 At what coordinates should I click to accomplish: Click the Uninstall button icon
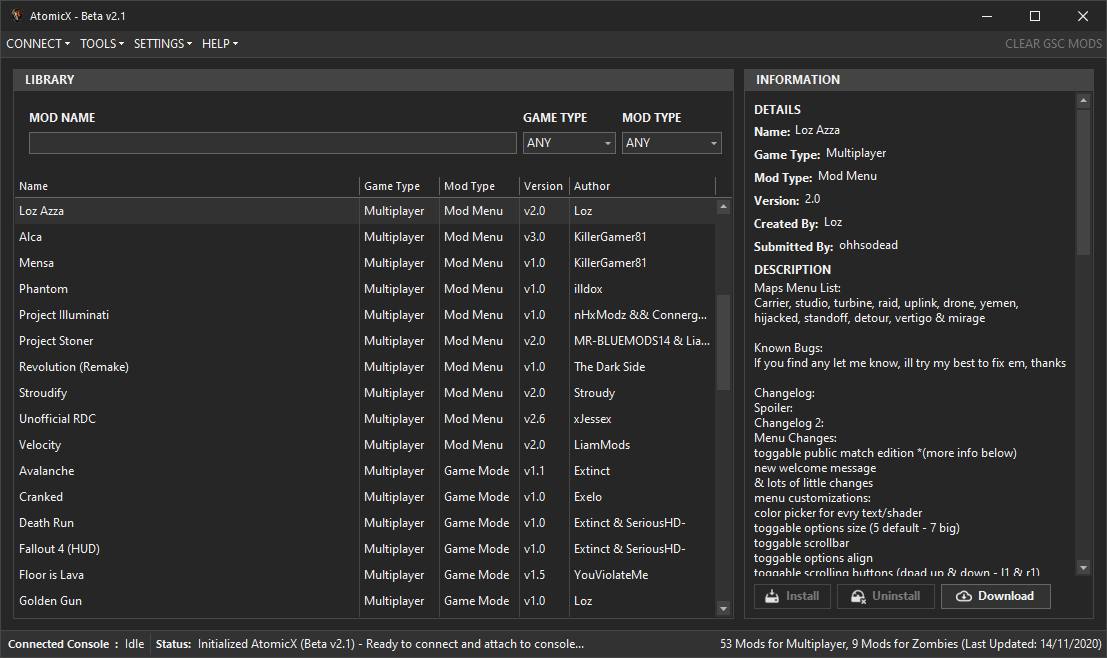pos(857,596)
